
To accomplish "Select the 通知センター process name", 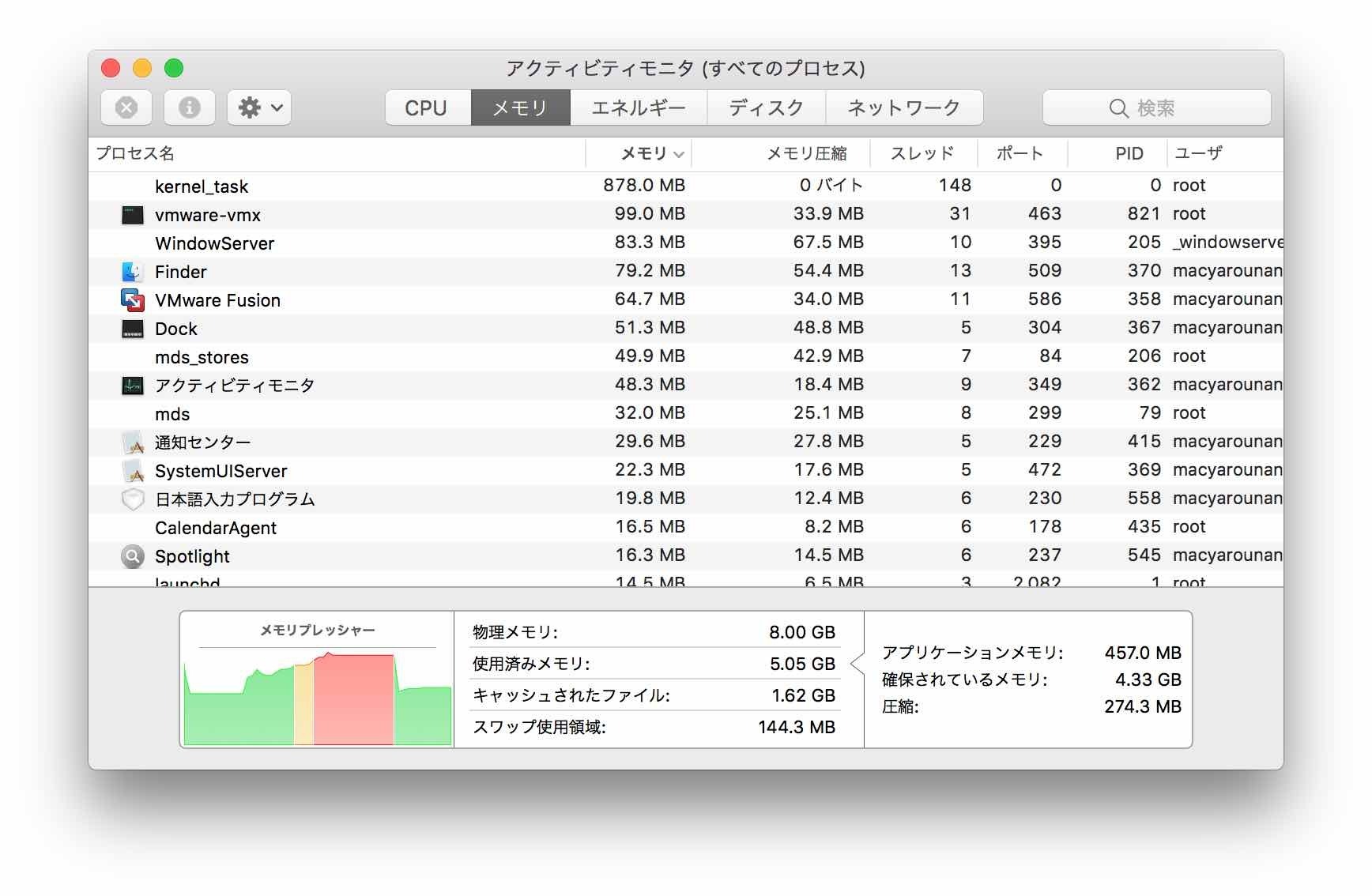I will (x=202, y=442).
